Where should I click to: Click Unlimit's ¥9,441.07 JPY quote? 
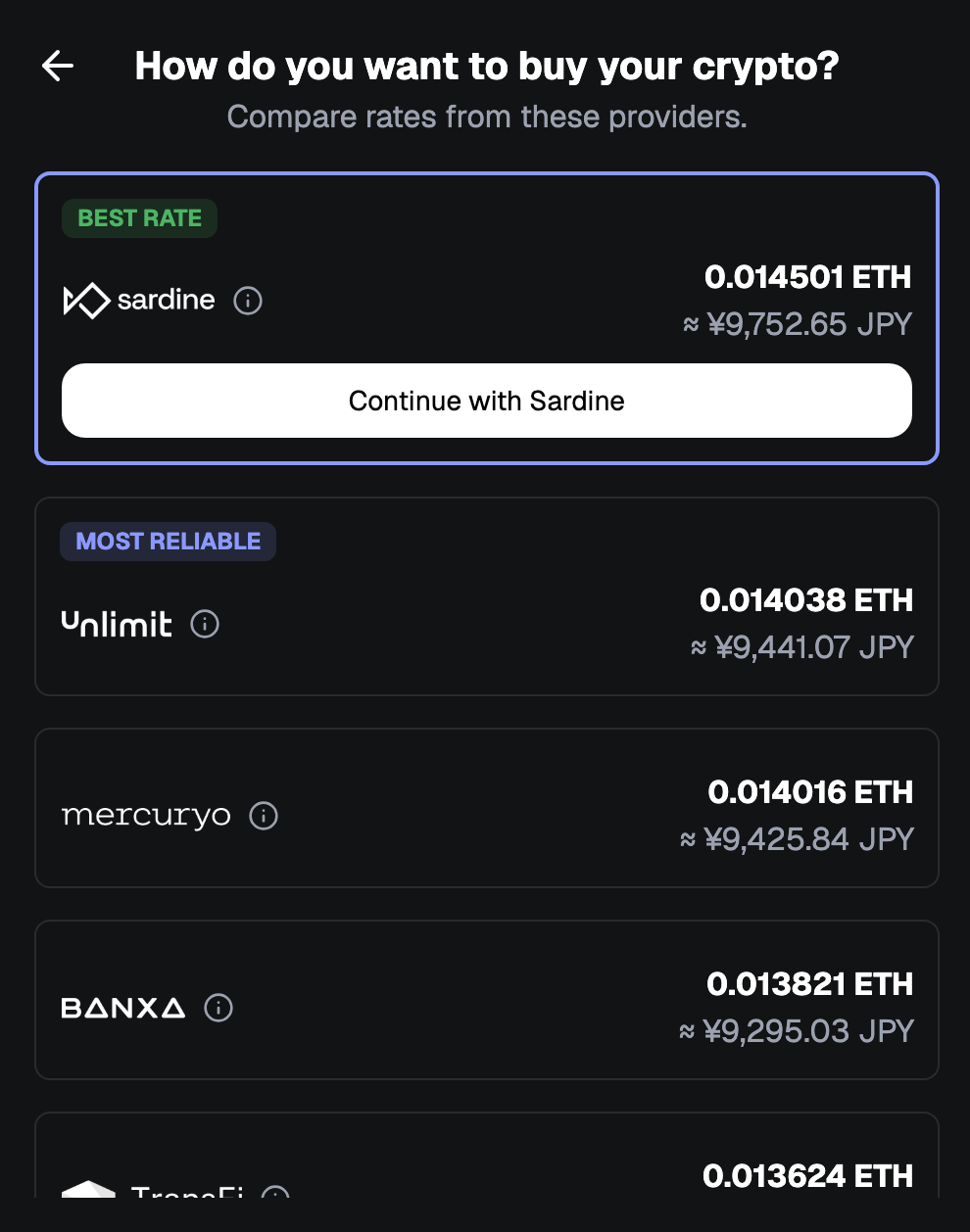click(802, 647)
